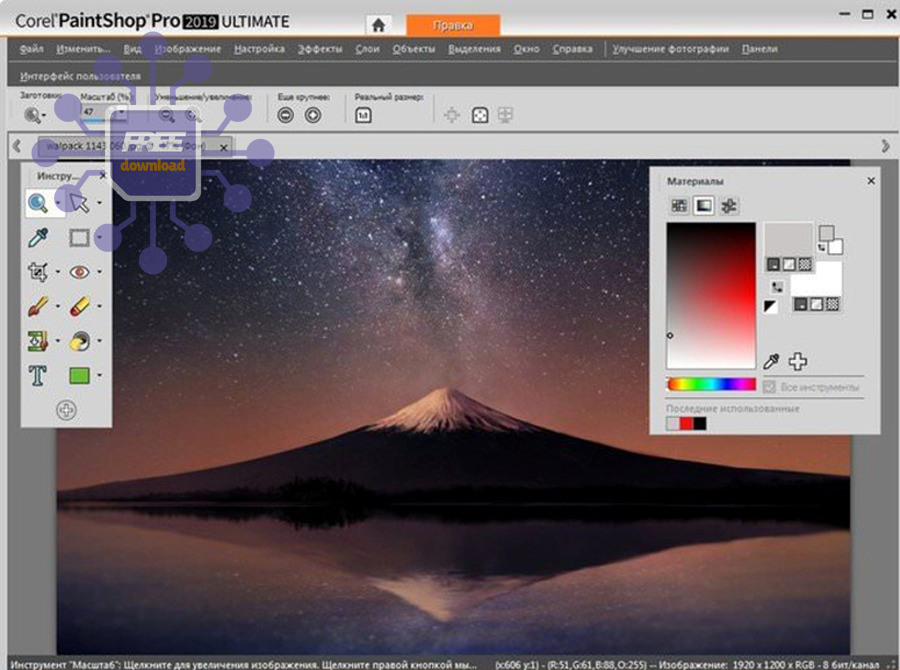Image resolution: width=900 pixels, height=670 pixels.
Task: Select the Zoom magnifier tool
Action: pos(39,204)
